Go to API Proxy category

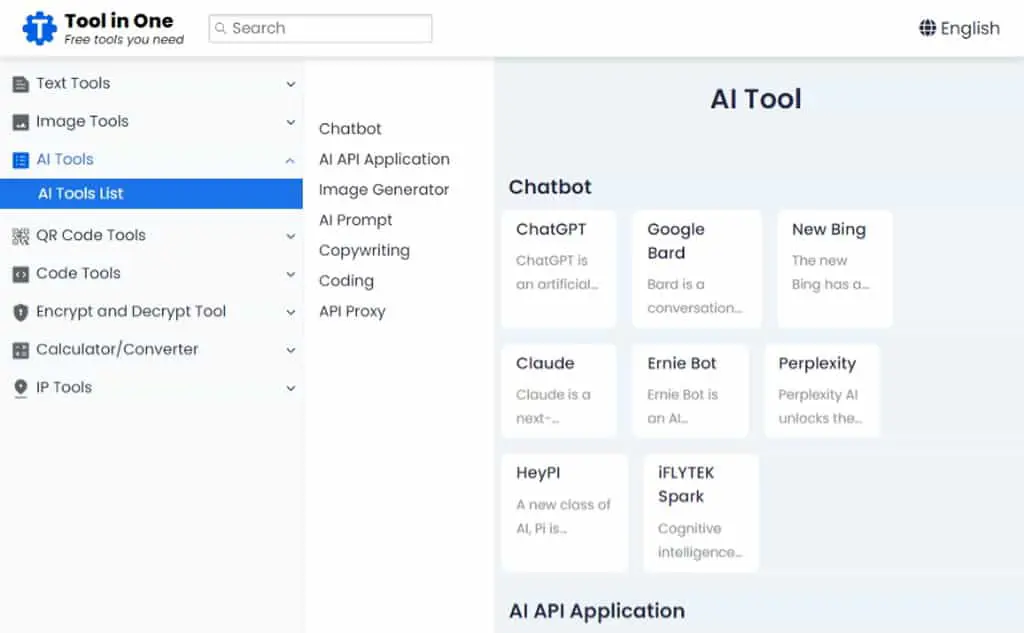click(352, 312)
